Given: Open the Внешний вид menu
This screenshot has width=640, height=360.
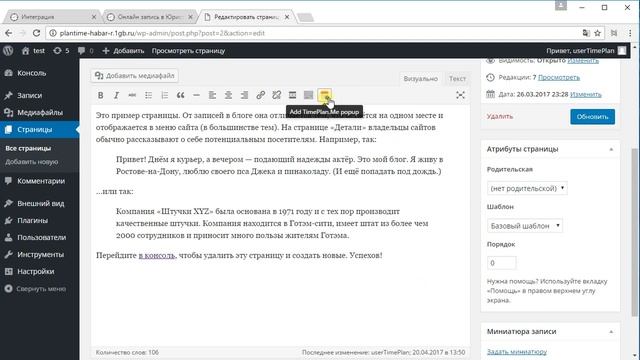Looking at the screenshot, I should (40, 203).
